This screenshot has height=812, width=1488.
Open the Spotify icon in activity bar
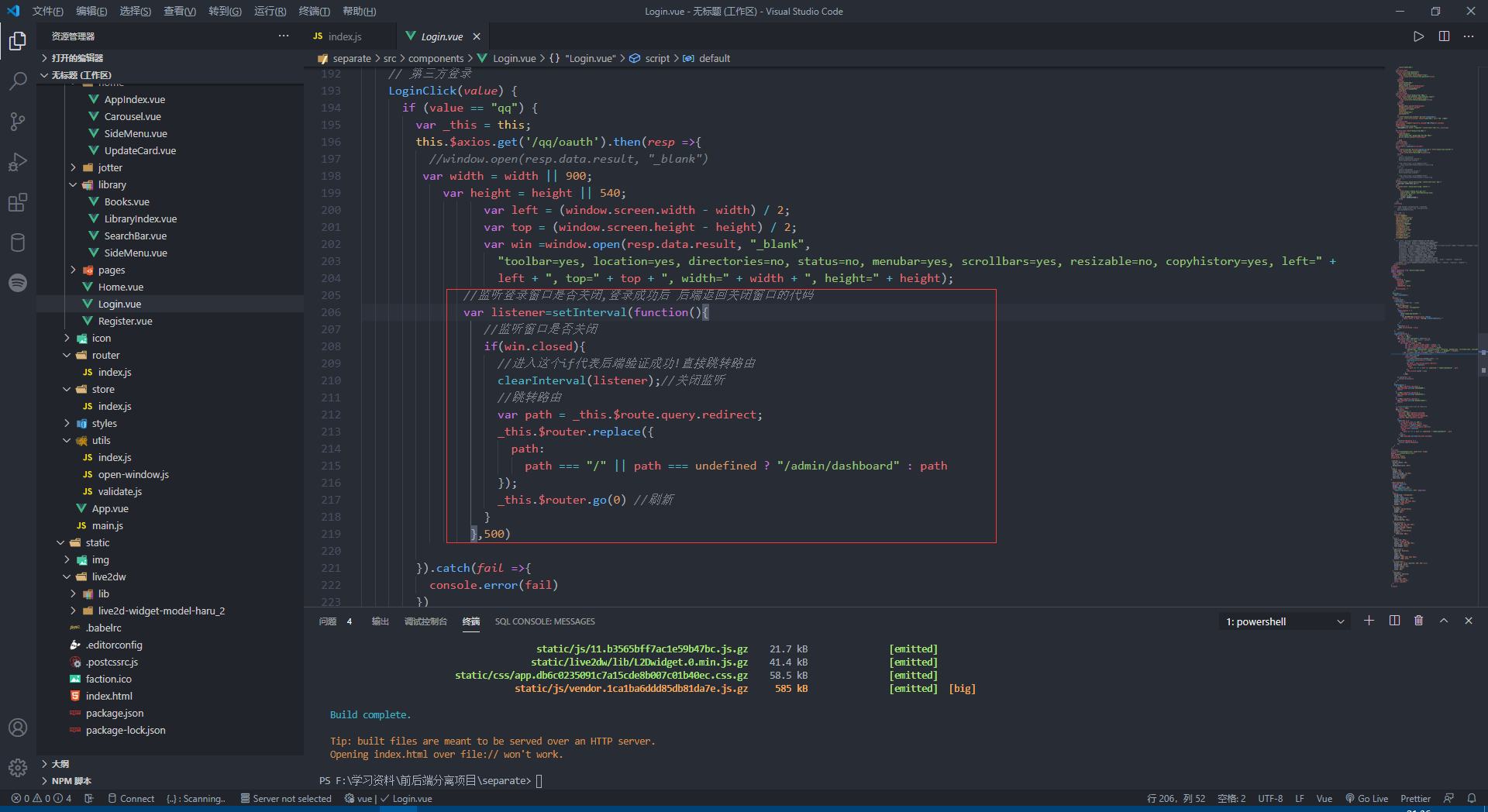(18, 283)
